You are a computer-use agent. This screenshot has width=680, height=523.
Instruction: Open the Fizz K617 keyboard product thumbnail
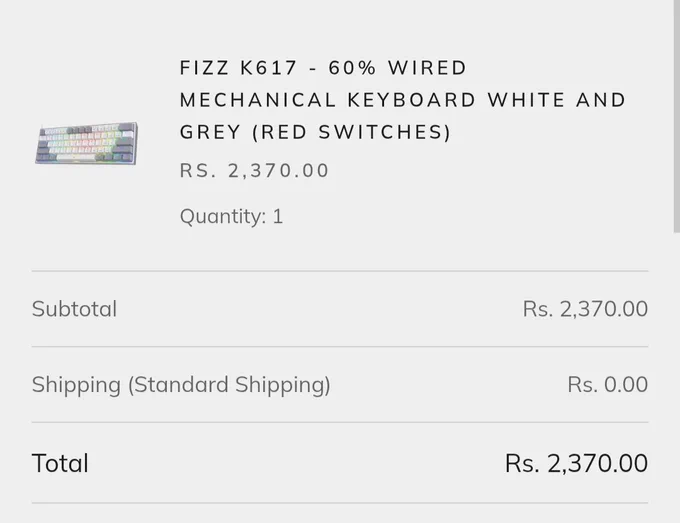pyautogui.click(x=86, y=143)
